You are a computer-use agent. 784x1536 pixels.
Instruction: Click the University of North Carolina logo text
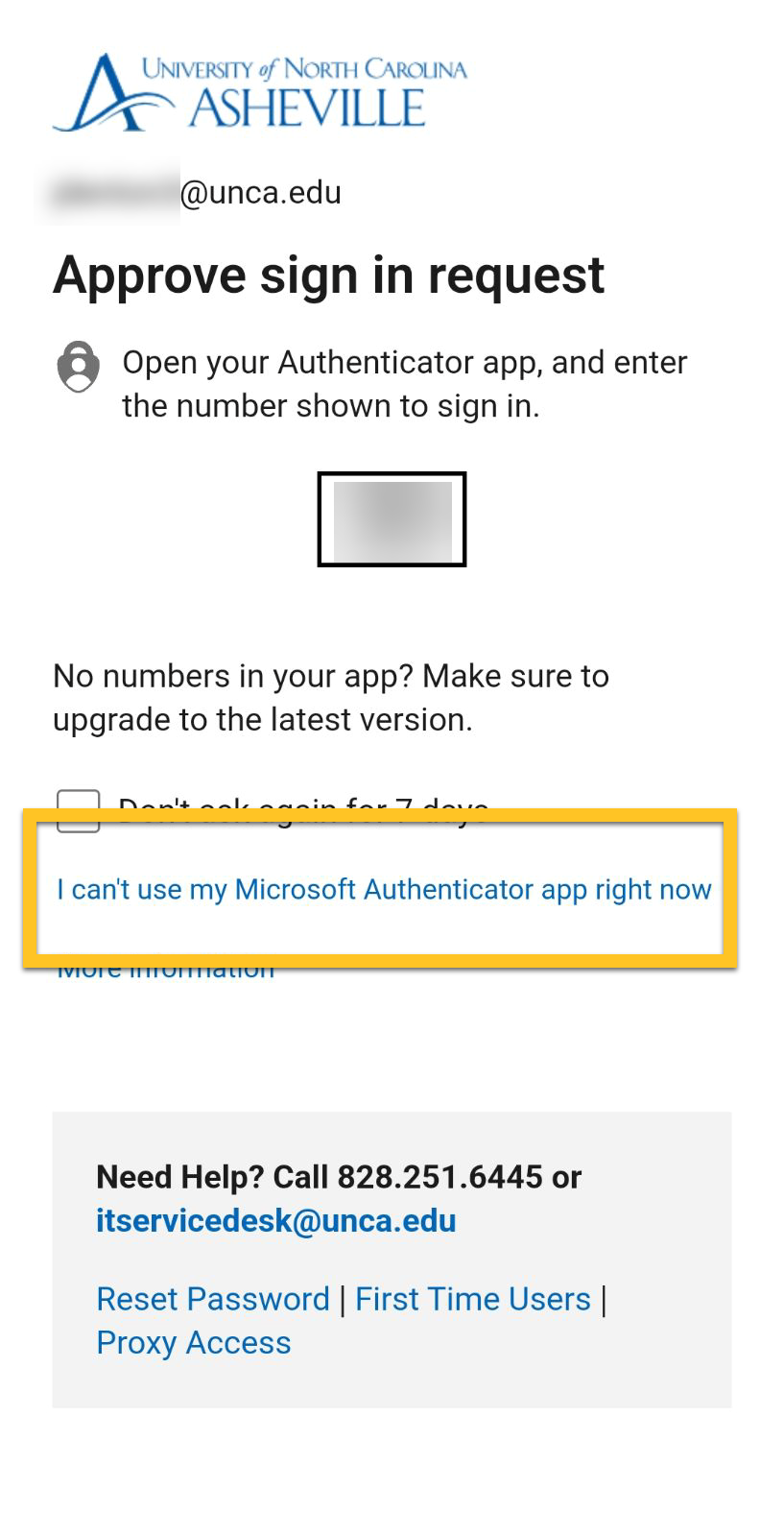pyautogui.click(x=304, y=68)
